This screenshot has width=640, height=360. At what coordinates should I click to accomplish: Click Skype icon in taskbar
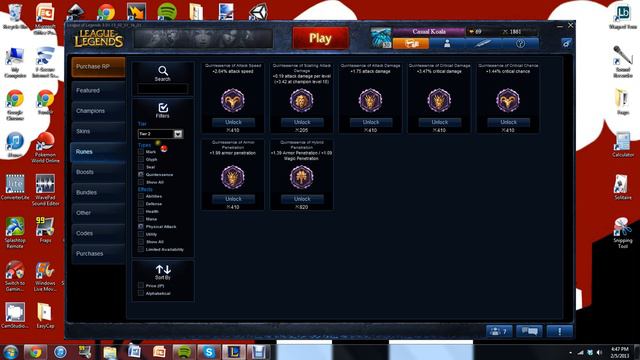pos(209,351)
